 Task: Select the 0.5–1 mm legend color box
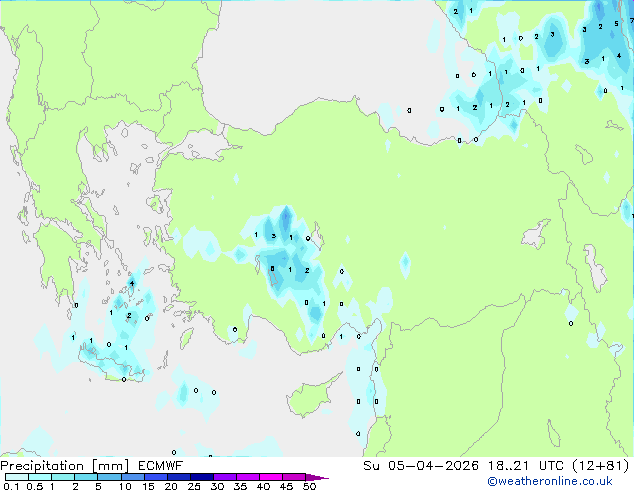point(40,477)
